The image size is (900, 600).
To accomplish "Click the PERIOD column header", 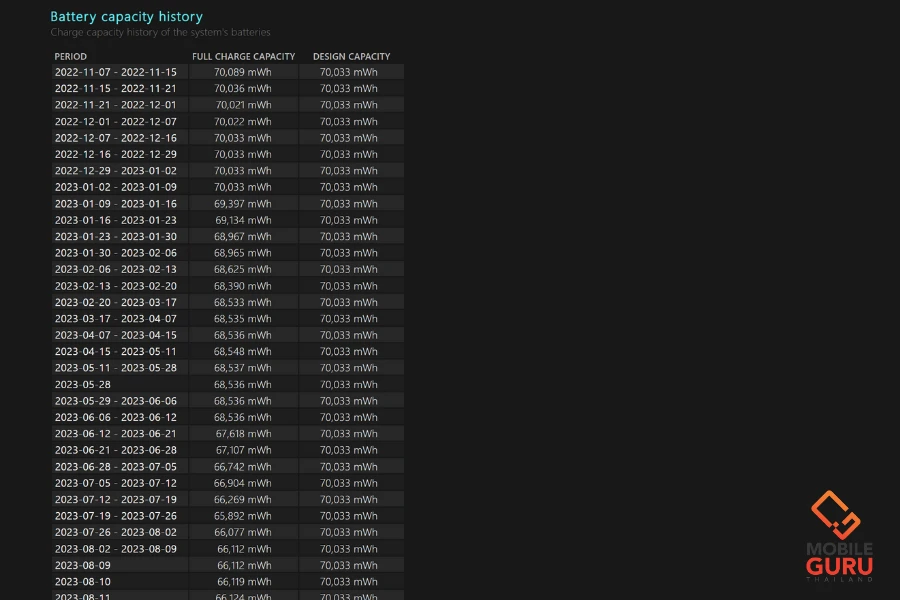I will click(x=70, y=56).
